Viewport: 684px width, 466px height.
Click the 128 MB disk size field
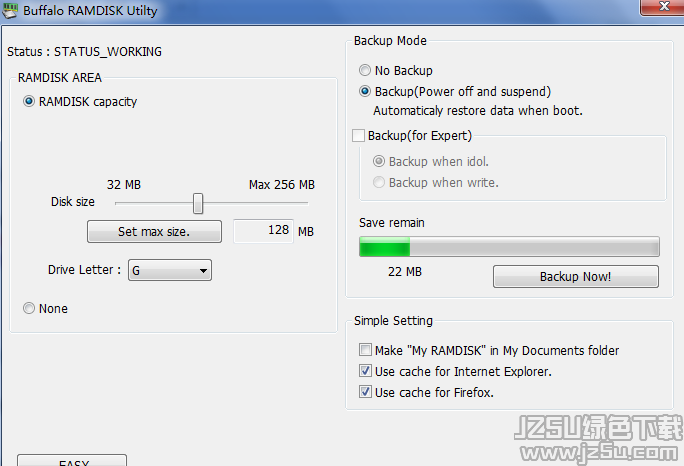(x=263, y=231)
